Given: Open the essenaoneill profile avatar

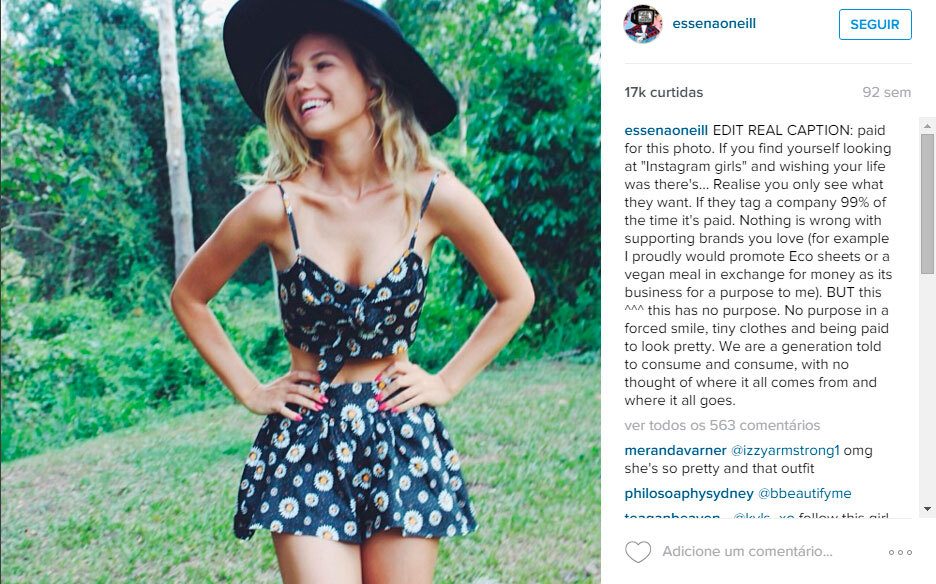Looking at the screenshot, I should [643, 24].
